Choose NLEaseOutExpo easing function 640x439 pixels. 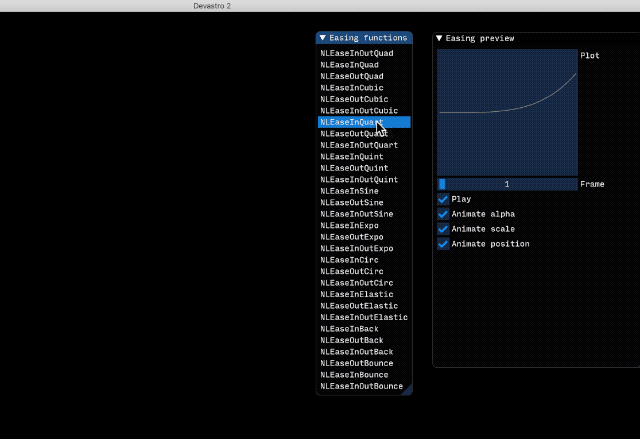351,237
